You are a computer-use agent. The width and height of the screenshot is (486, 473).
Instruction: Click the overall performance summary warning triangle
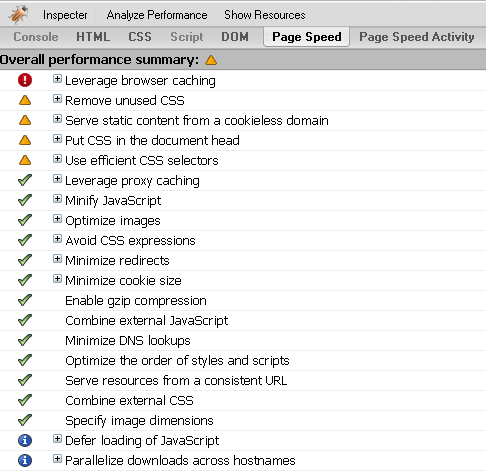click(211, 60)
